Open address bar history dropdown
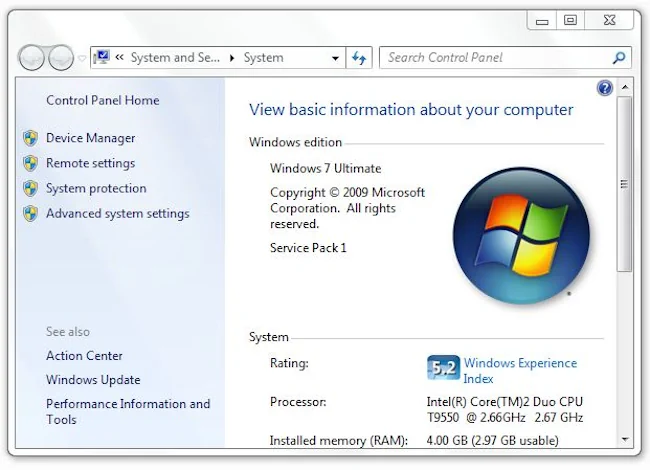The image size is (650, 470). [x=335, y=58]
